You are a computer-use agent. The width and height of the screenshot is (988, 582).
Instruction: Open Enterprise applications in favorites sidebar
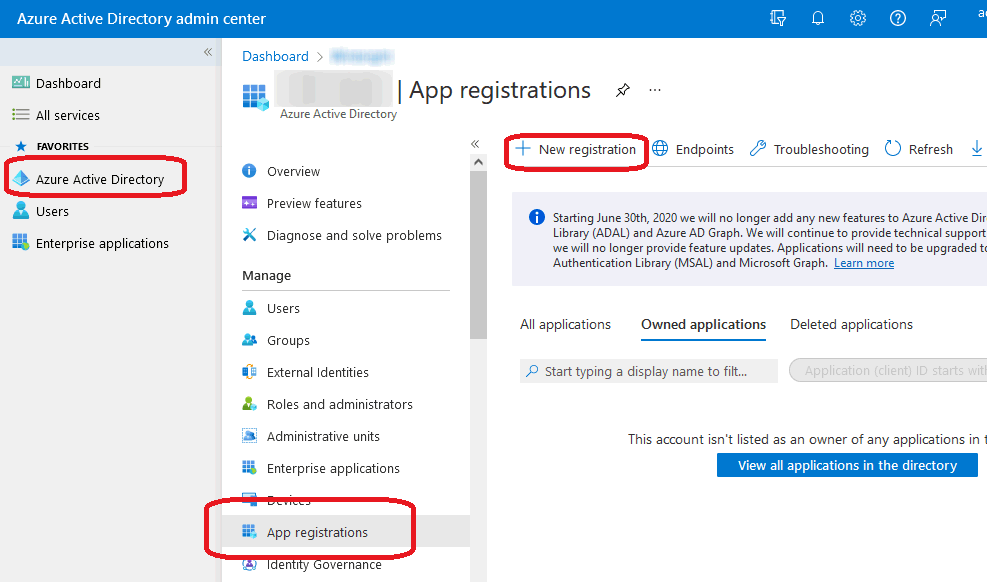tap(102, 244)
